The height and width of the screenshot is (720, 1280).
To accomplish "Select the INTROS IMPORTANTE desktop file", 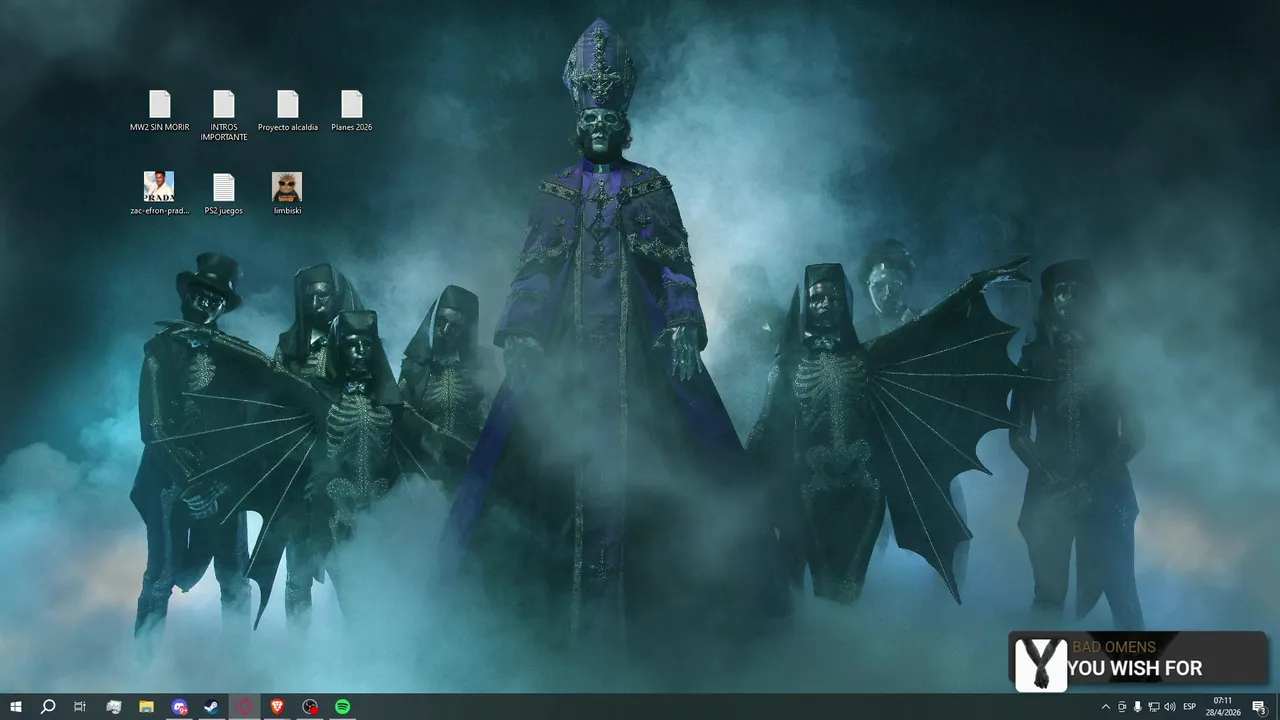I will pos(223,115).
